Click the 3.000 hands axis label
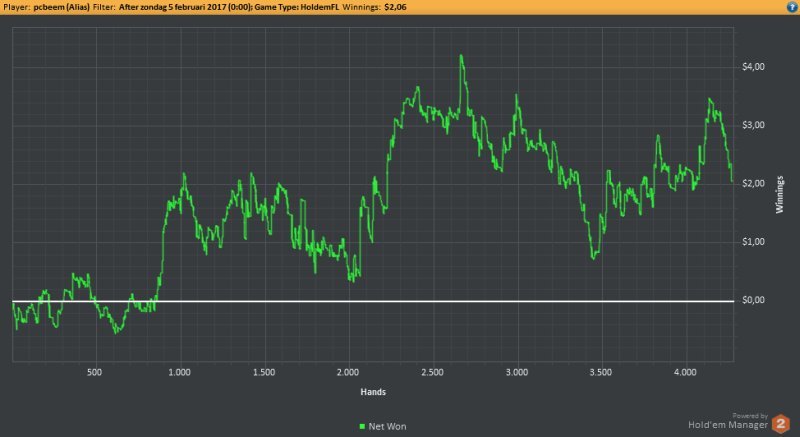The image size is (800, 437). pyautogui.click(x=517, y=372)
